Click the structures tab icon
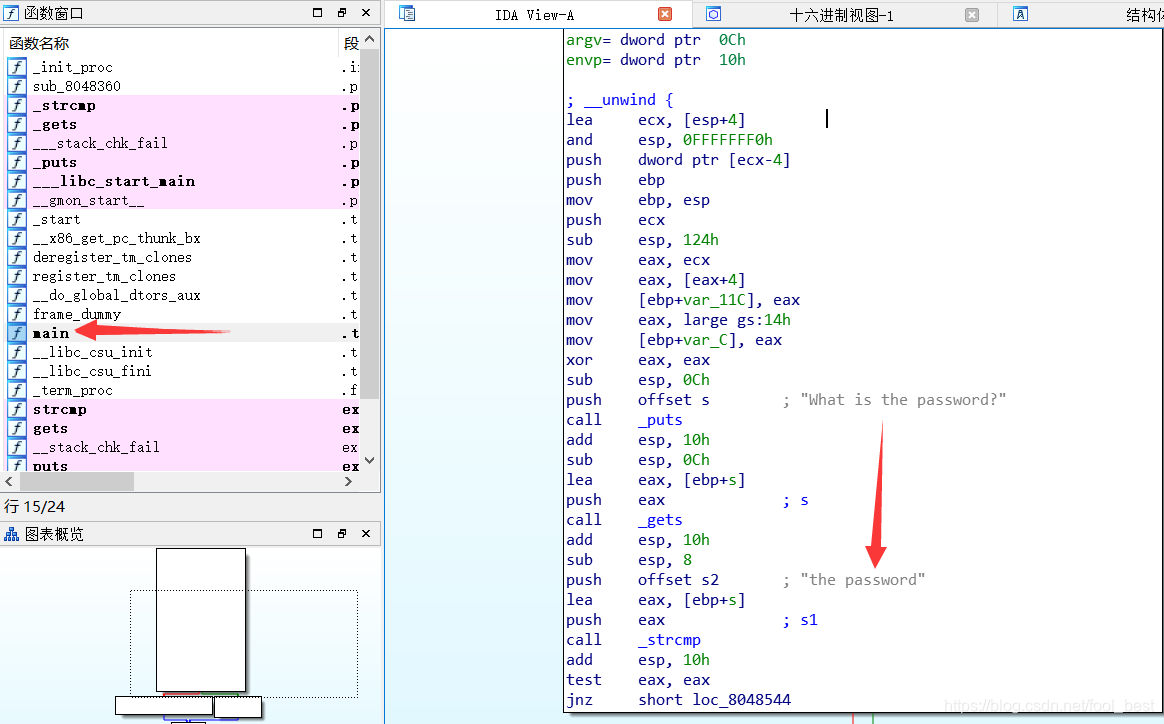Screen dimensions: 1164x724 tap(1021, 13)
